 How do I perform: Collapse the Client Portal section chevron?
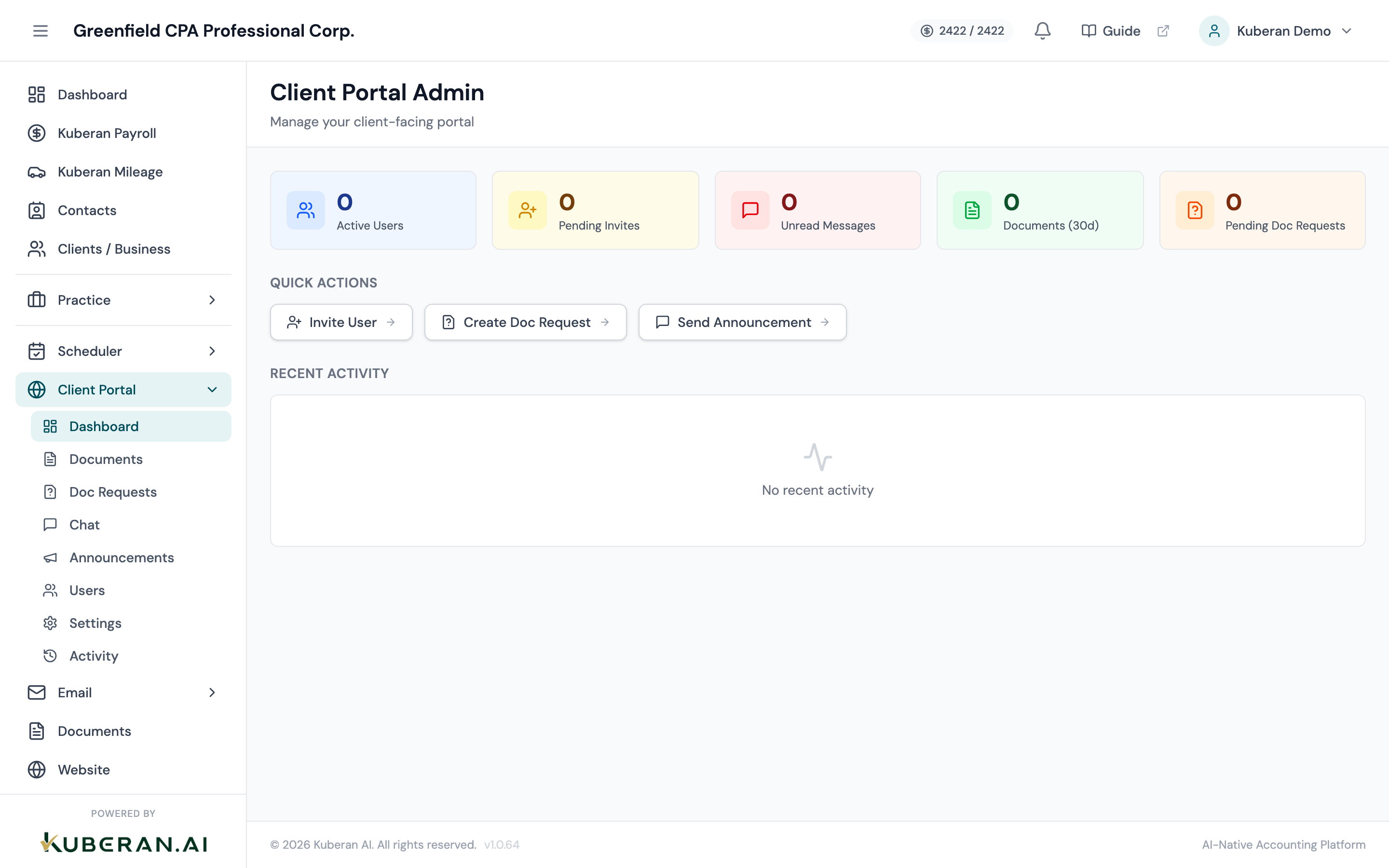[x=212, y=389]
